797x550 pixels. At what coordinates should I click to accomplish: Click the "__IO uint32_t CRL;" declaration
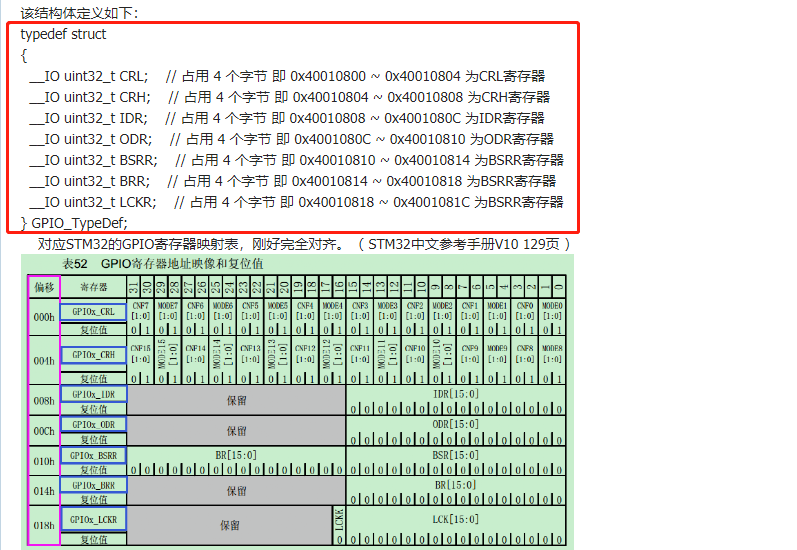(88, 76)
